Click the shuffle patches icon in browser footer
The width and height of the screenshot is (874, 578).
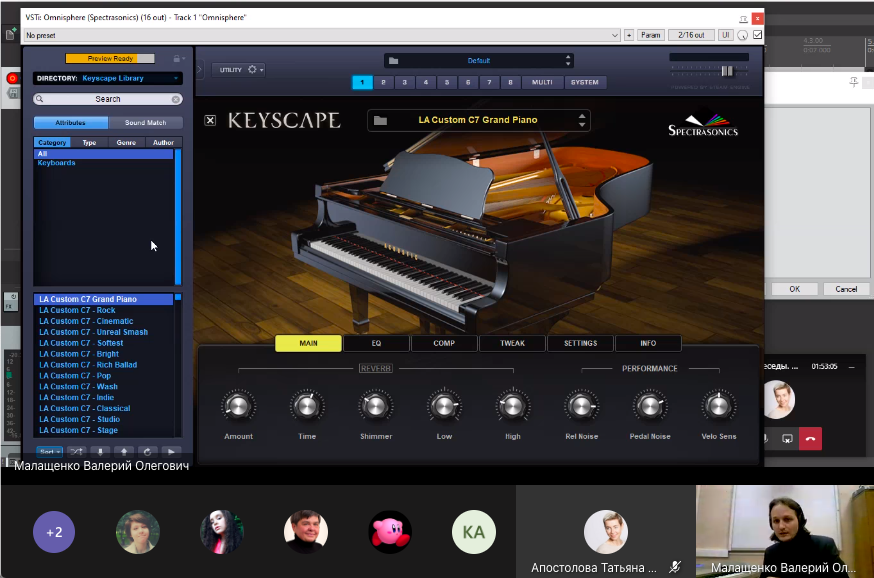click(x=75, y=452)
